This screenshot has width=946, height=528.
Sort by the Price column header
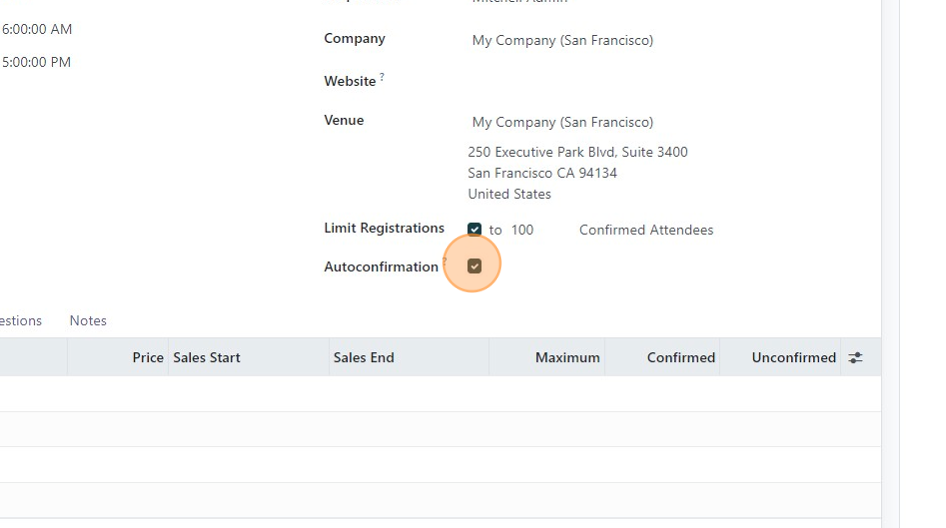[148, 357]
